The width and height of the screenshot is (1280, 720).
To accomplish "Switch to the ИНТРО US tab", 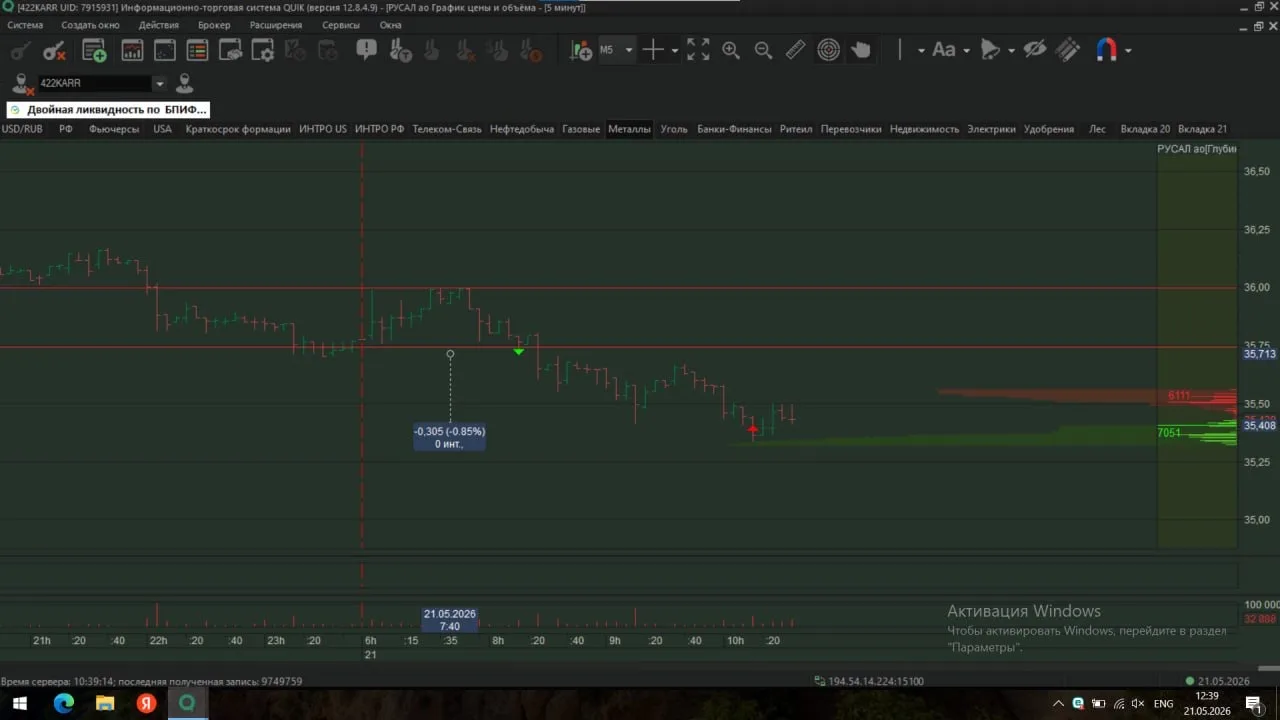I will coord(323,129).
